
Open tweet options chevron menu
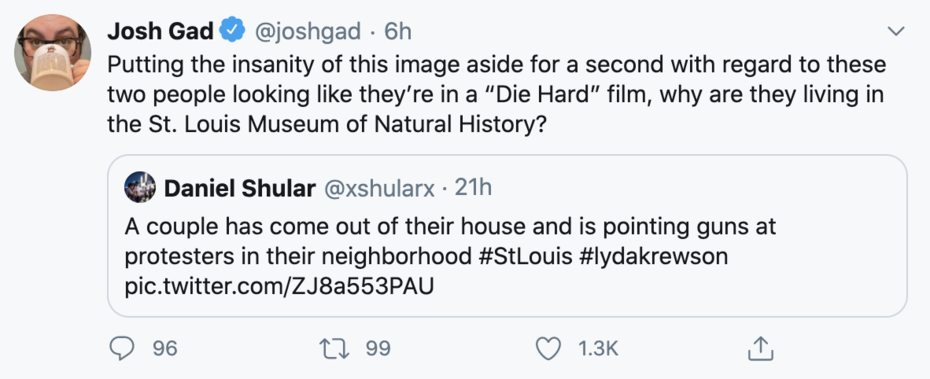tap(896, 31)
